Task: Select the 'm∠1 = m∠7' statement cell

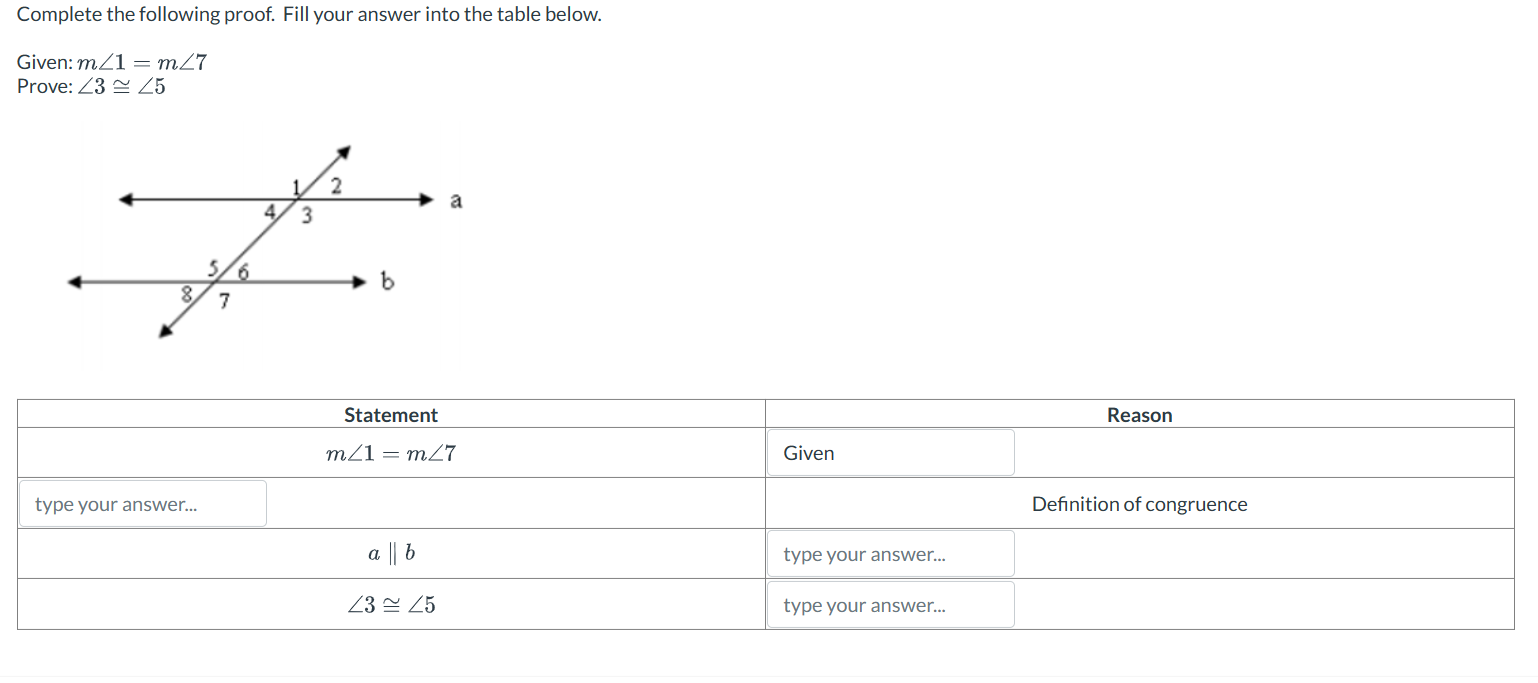Action: click(x=390, y=452)
